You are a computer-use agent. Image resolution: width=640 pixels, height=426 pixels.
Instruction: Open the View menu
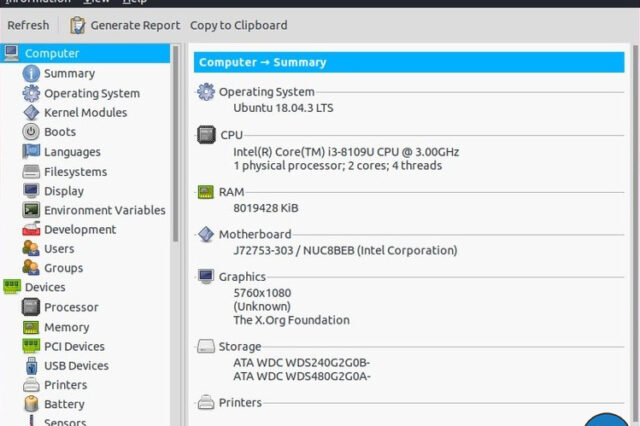pos(97,2)
